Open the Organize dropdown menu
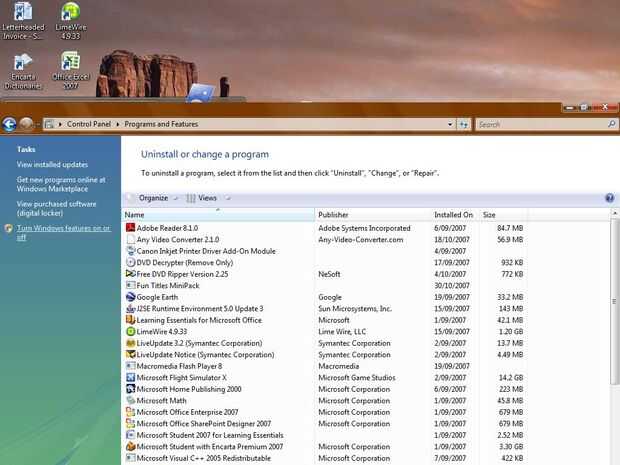 [x=158, y=198]
